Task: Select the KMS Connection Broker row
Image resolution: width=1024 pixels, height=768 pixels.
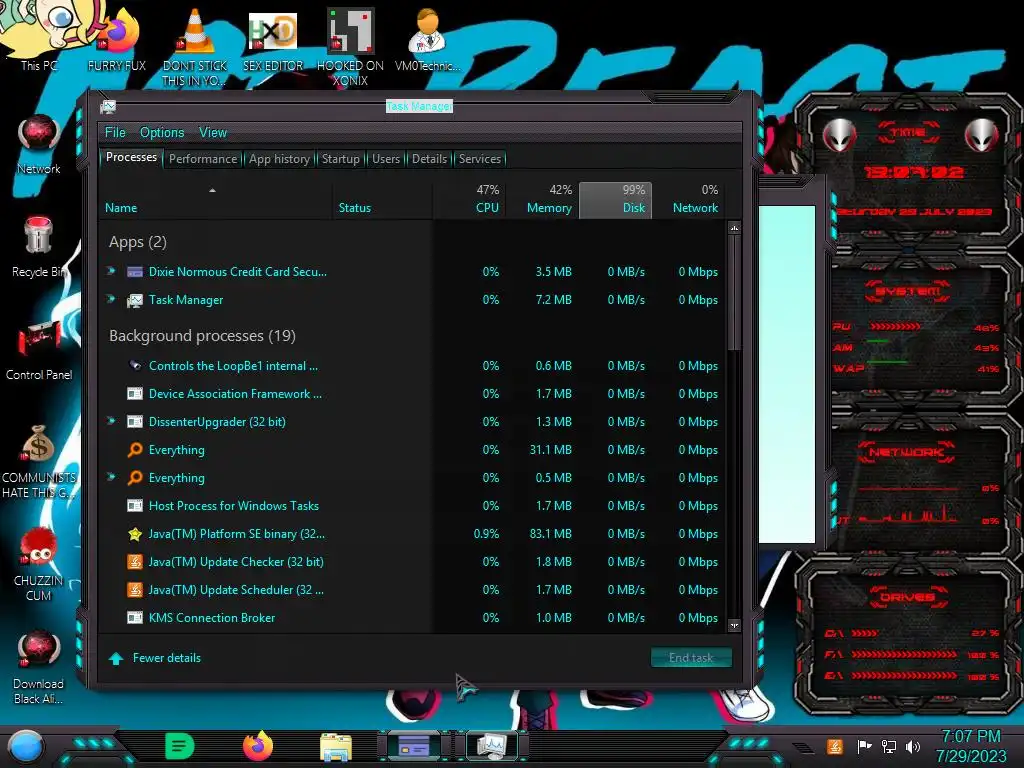Action: tap(414, 618)
